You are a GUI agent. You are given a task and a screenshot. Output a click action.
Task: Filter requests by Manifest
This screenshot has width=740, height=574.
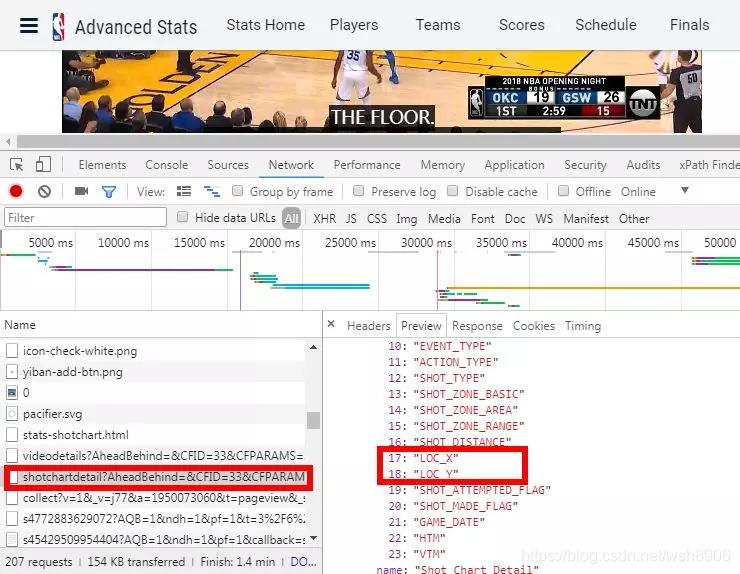click(x=586, y=219)
